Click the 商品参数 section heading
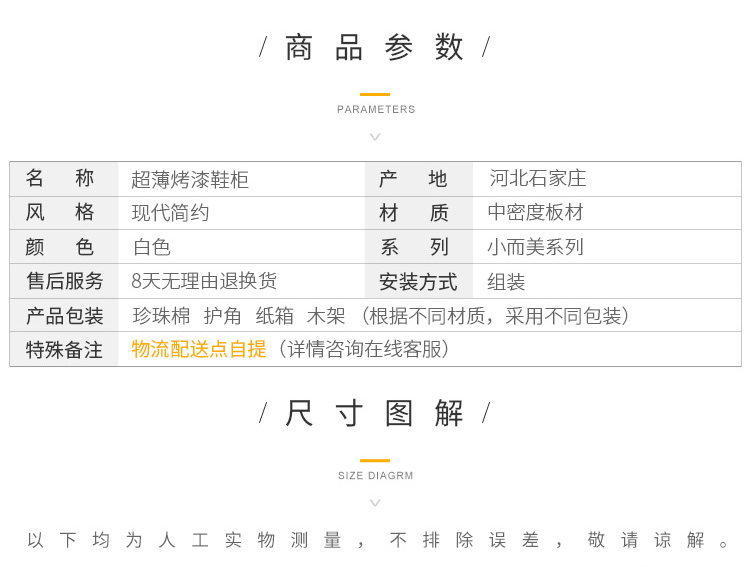 [375, 47]
